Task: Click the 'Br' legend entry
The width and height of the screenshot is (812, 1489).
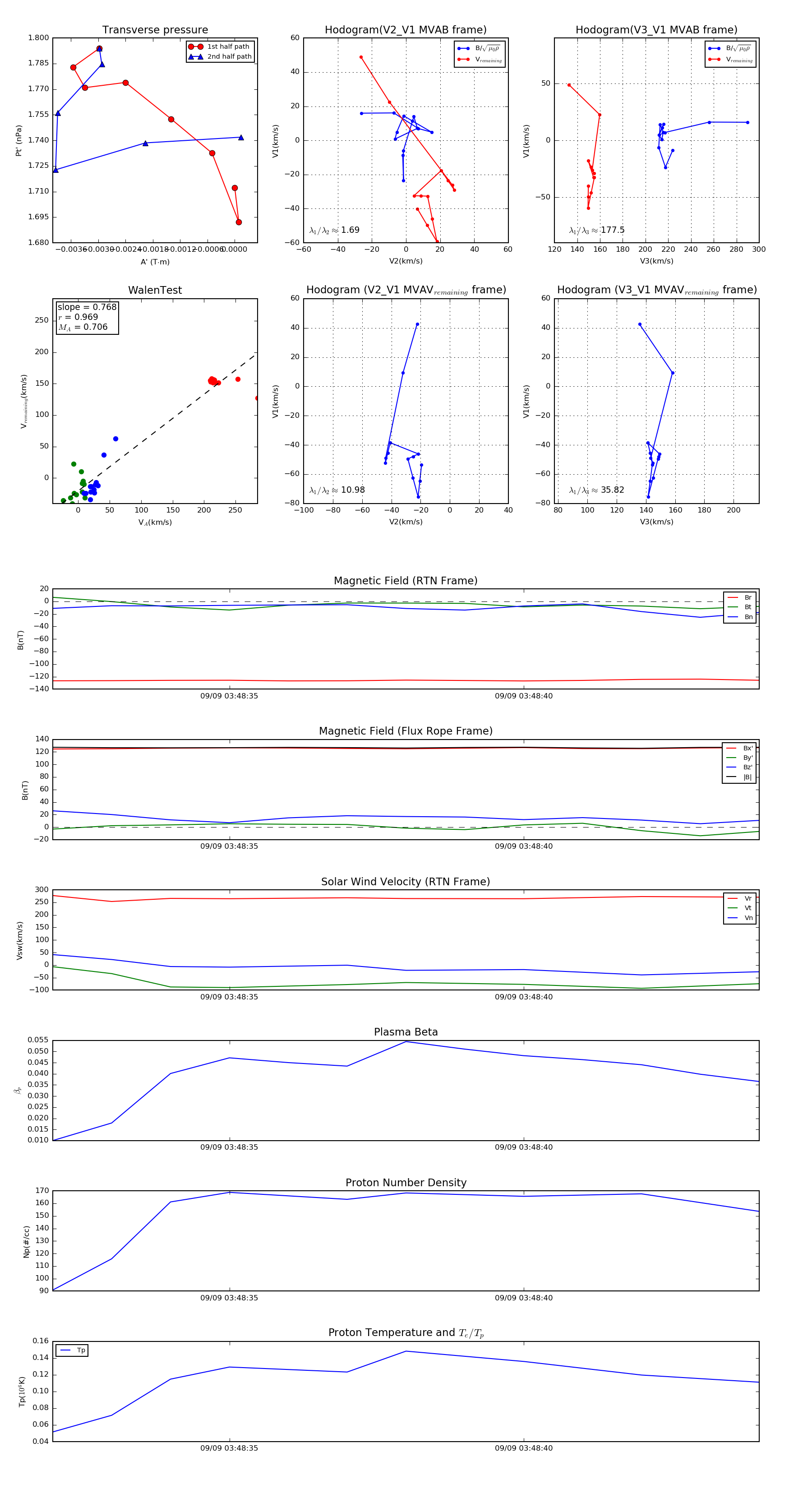Action: tap(740, 598)
